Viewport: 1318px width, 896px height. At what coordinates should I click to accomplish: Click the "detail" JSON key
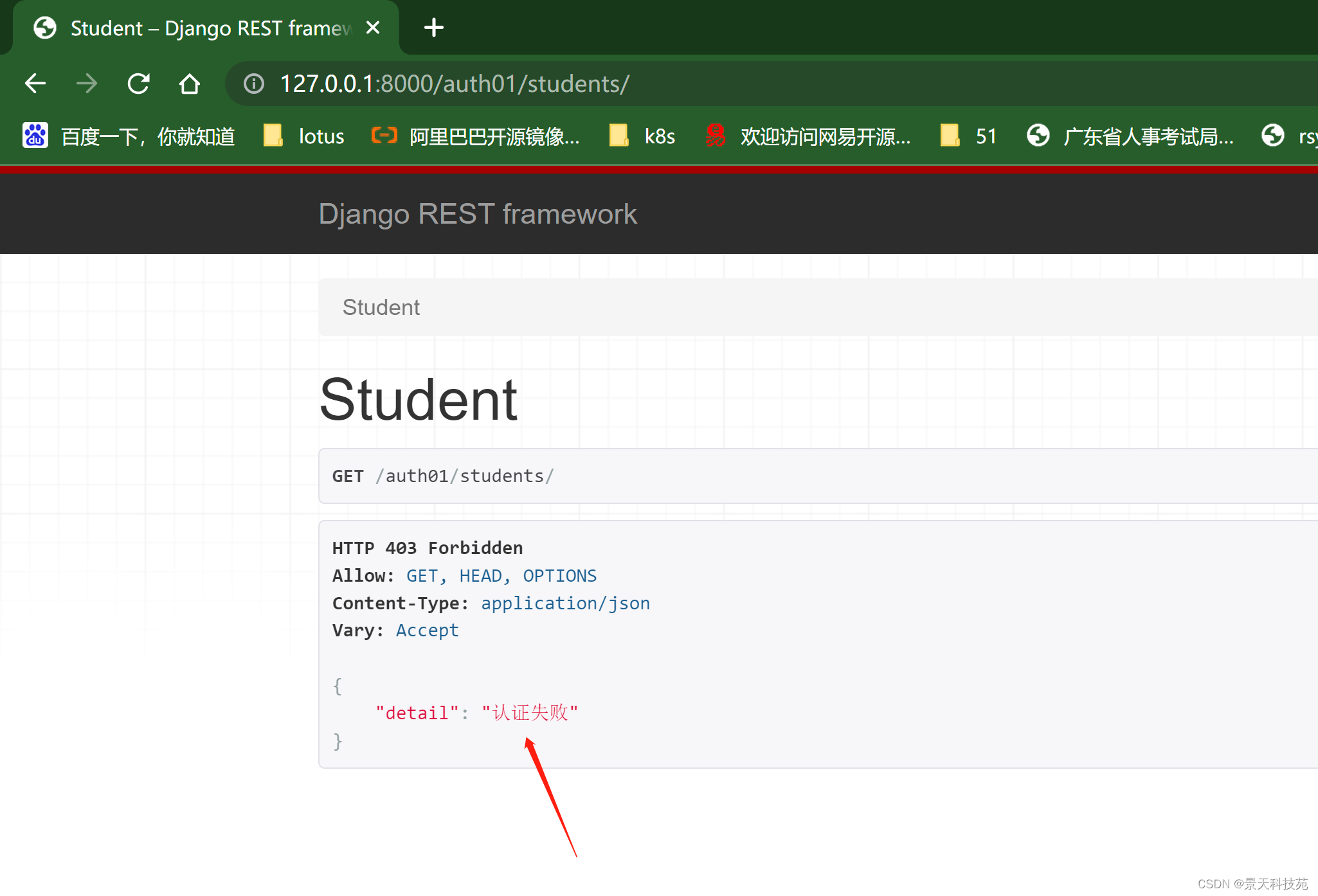coord(417,713)
